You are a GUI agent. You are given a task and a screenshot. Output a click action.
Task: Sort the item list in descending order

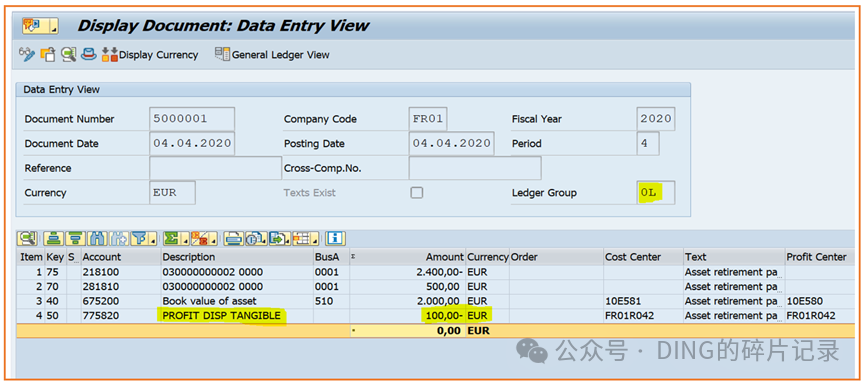click(75, 238)
